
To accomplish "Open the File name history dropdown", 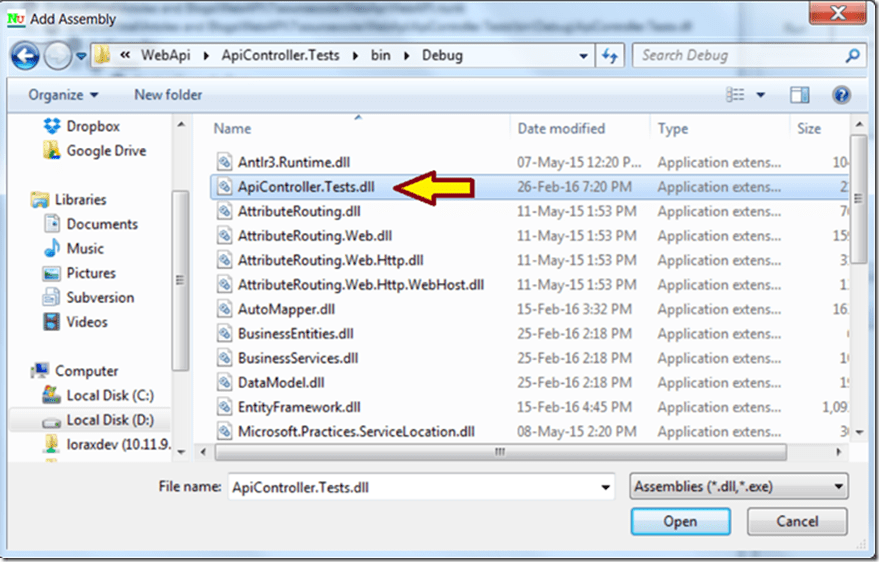I will (x=604, y=487).
